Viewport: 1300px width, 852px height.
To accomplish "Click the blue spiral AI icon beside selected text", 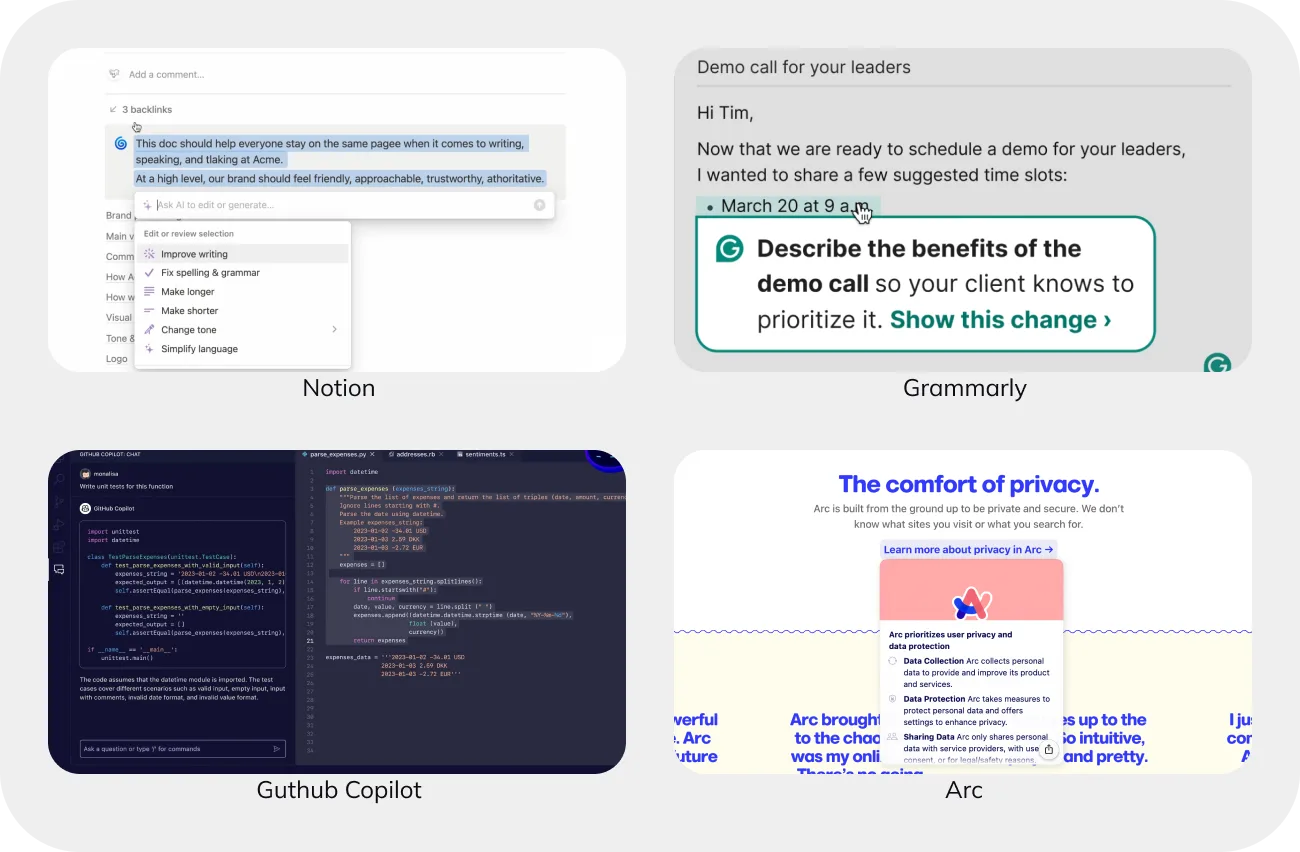I will pos(121,144).
